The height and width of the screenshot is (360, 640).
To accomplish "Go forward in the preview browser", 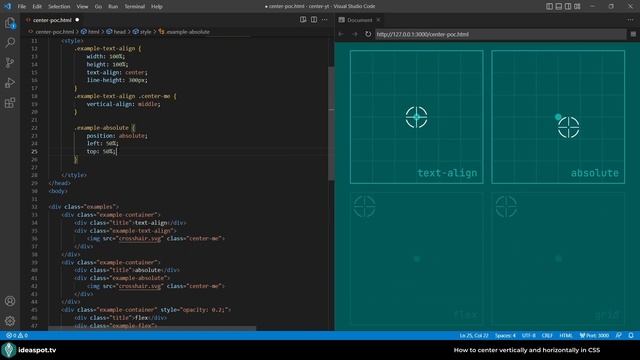I will click(x=355, y=34).
